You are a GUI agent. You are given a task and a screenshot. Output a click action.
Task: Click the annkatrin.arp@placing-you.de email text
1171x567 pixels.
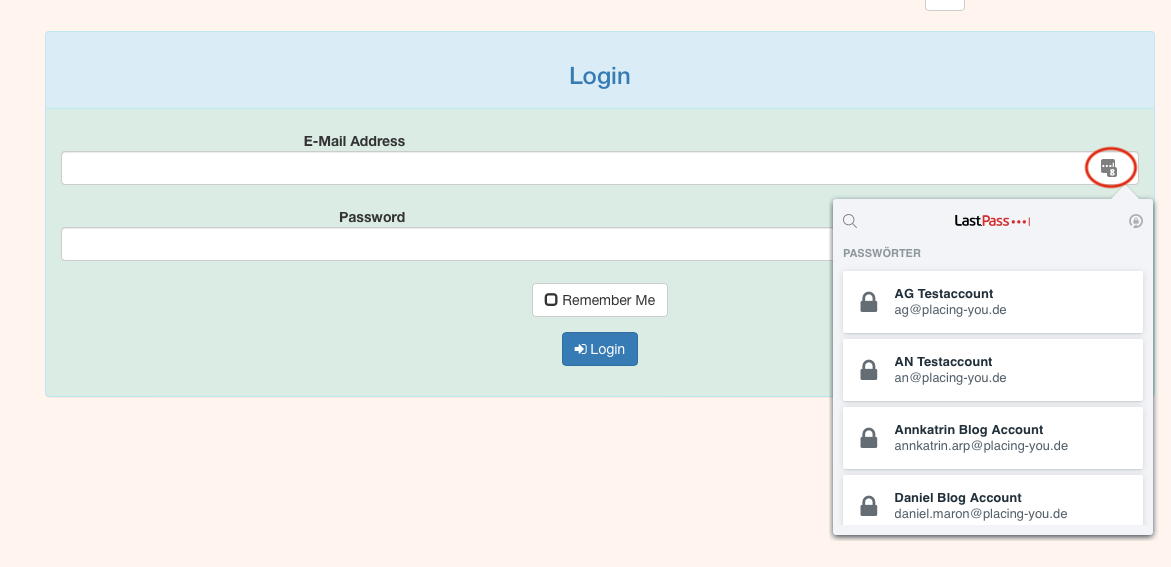[x=980, y=446]
